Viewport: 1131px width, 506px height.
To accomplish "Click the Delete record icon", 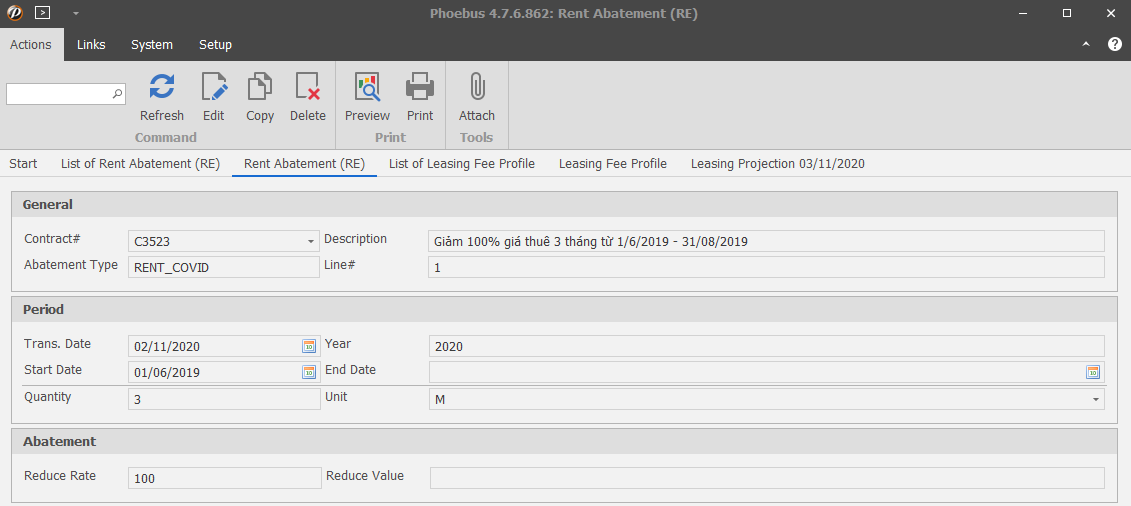I will pos(307,88).
